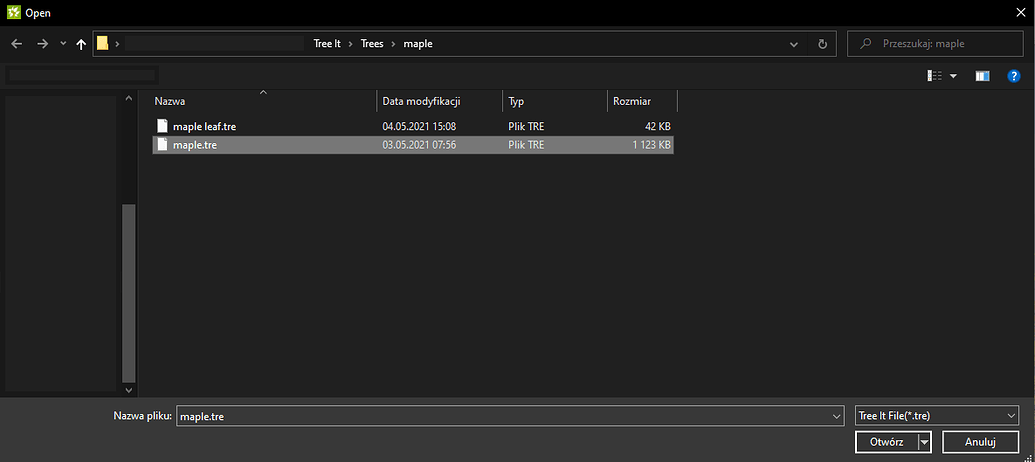
Task: Click the view layout icon
Action: (935, 76)
